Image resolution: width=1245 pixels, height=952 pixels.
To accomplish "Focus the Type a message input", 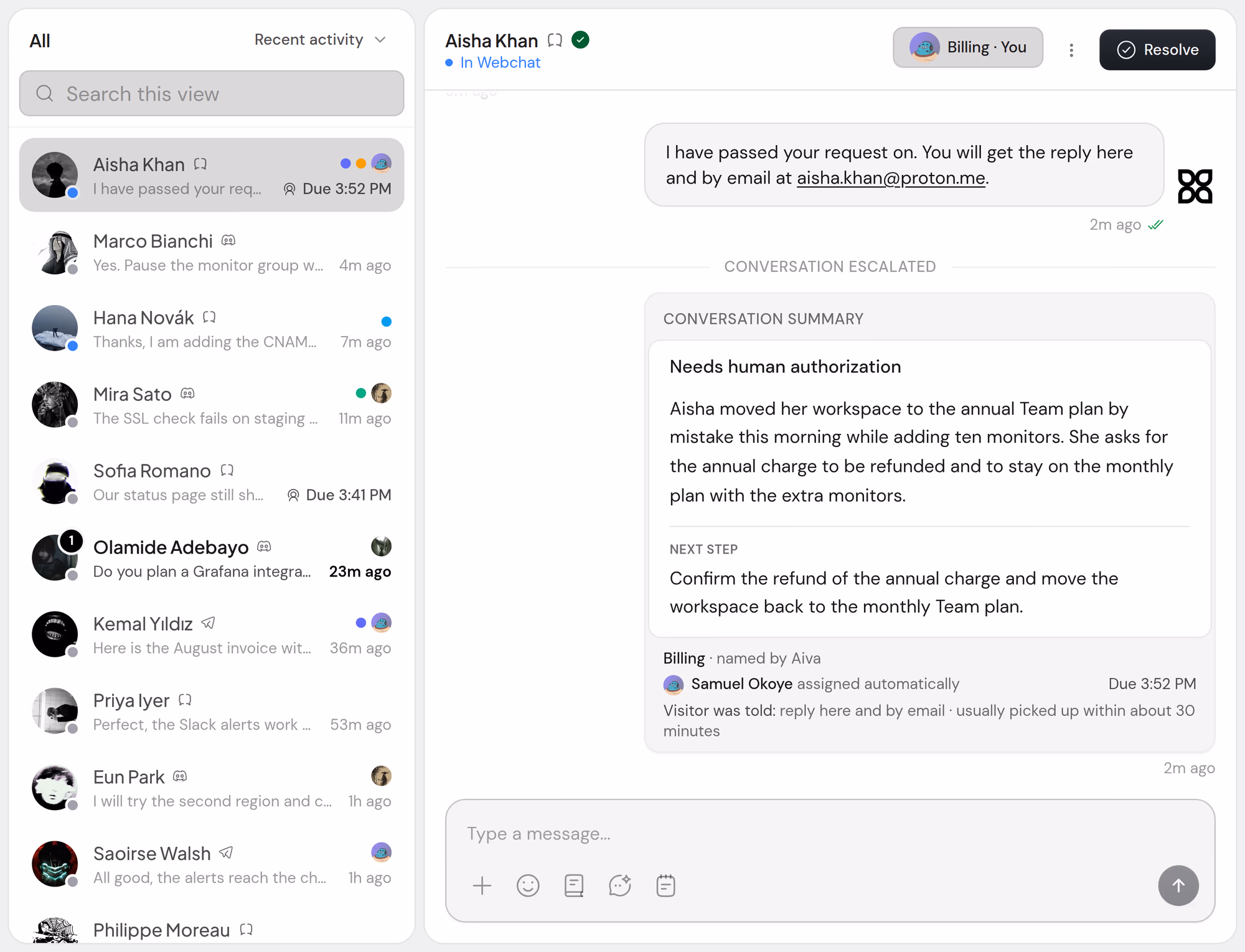I will point(830,834).
